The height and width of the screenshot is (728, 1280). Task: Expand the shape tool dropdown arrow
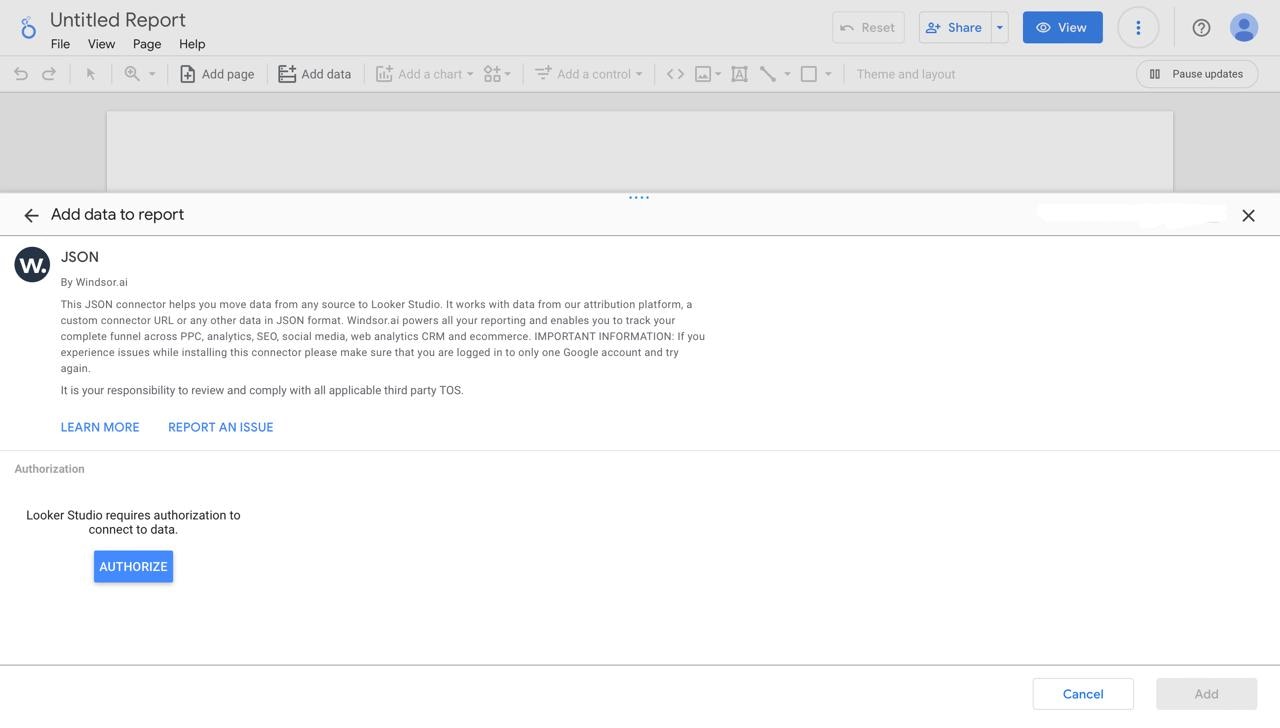pyautogui.click(x=828, y=74)
